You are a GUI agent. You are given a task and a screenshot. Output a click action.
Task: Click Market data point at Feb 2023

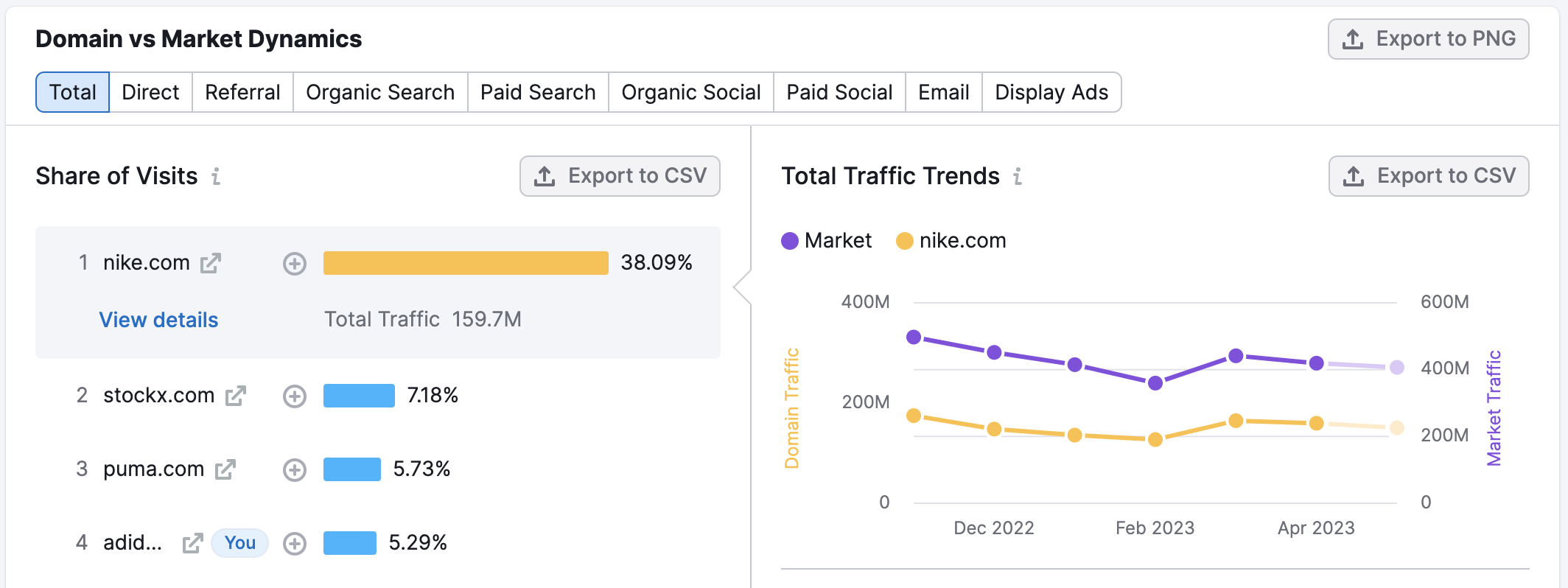(1155, 383)
